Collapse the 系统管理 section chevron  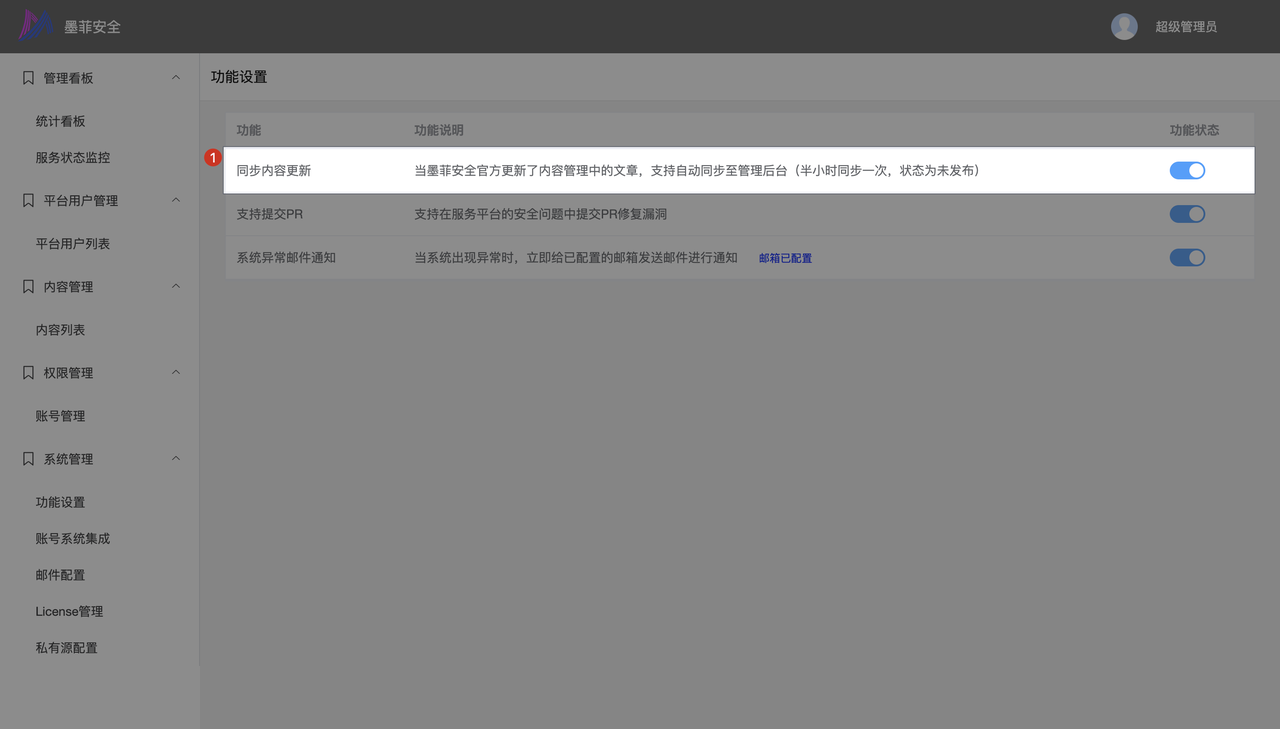[x=176, y=459]
